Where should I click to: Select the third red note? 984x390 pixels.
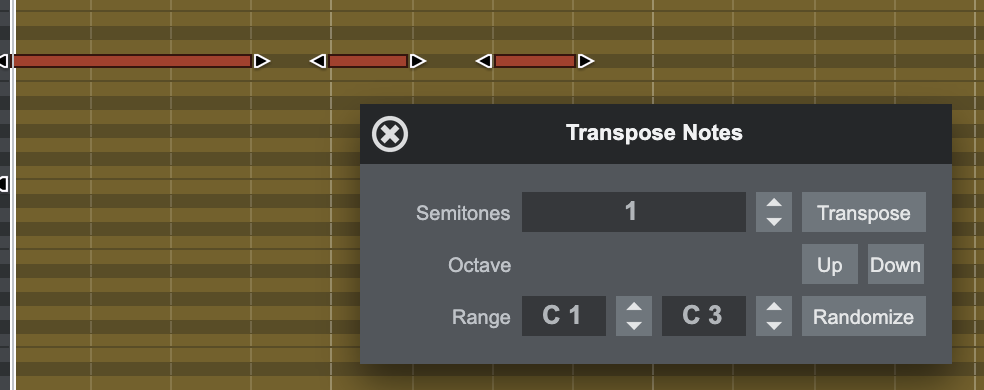point(535,61)
